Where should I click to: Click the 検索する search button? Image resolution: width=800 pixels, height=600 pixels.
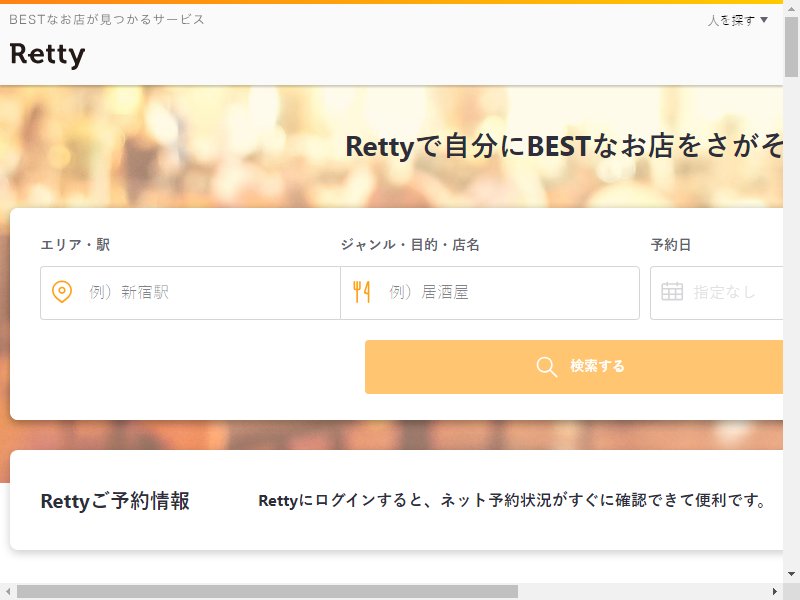click(x=574, y=367)
